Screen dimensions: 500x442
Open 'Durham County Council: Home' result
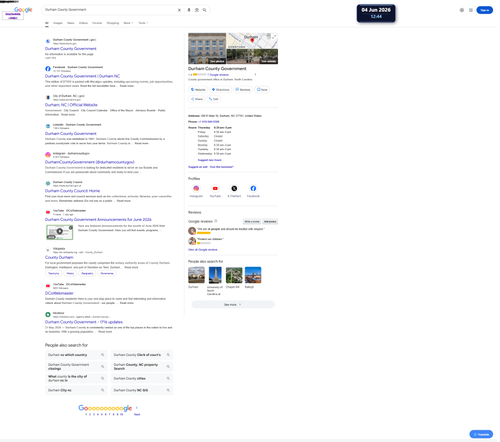pyautogui.click(x=72, y=191)
